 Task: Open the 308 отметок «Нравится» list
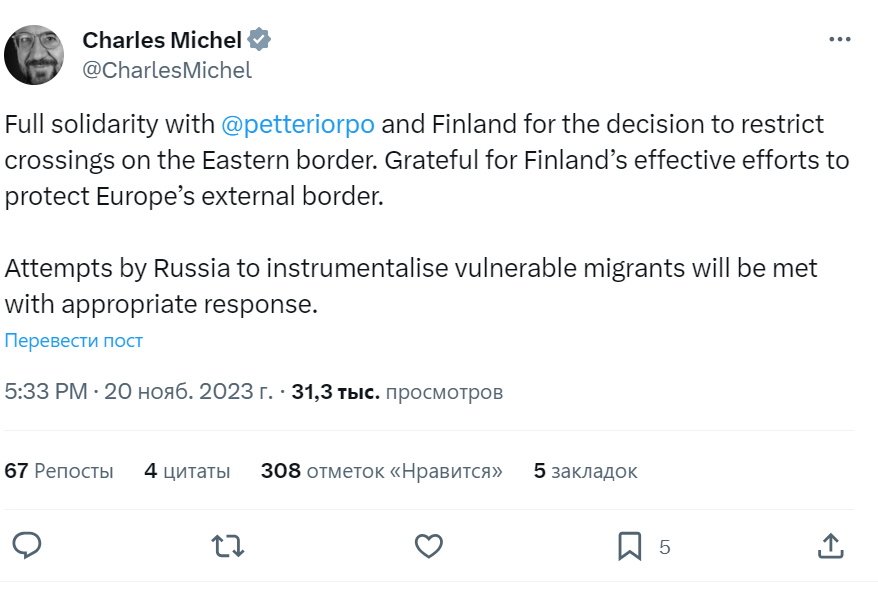pos(381,471)
